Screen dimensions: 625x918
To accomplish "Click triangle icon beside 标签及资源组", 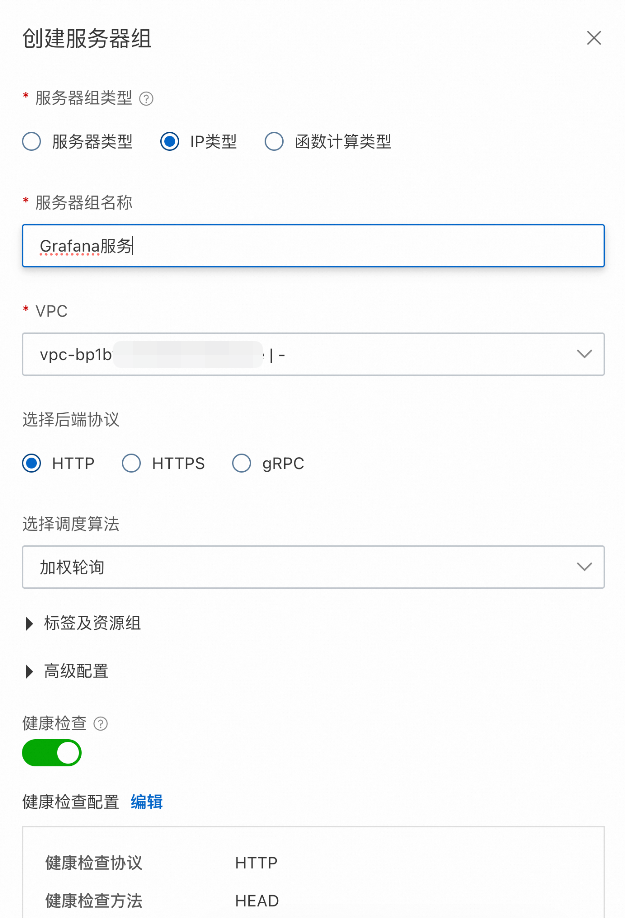I will click(29, 624).
